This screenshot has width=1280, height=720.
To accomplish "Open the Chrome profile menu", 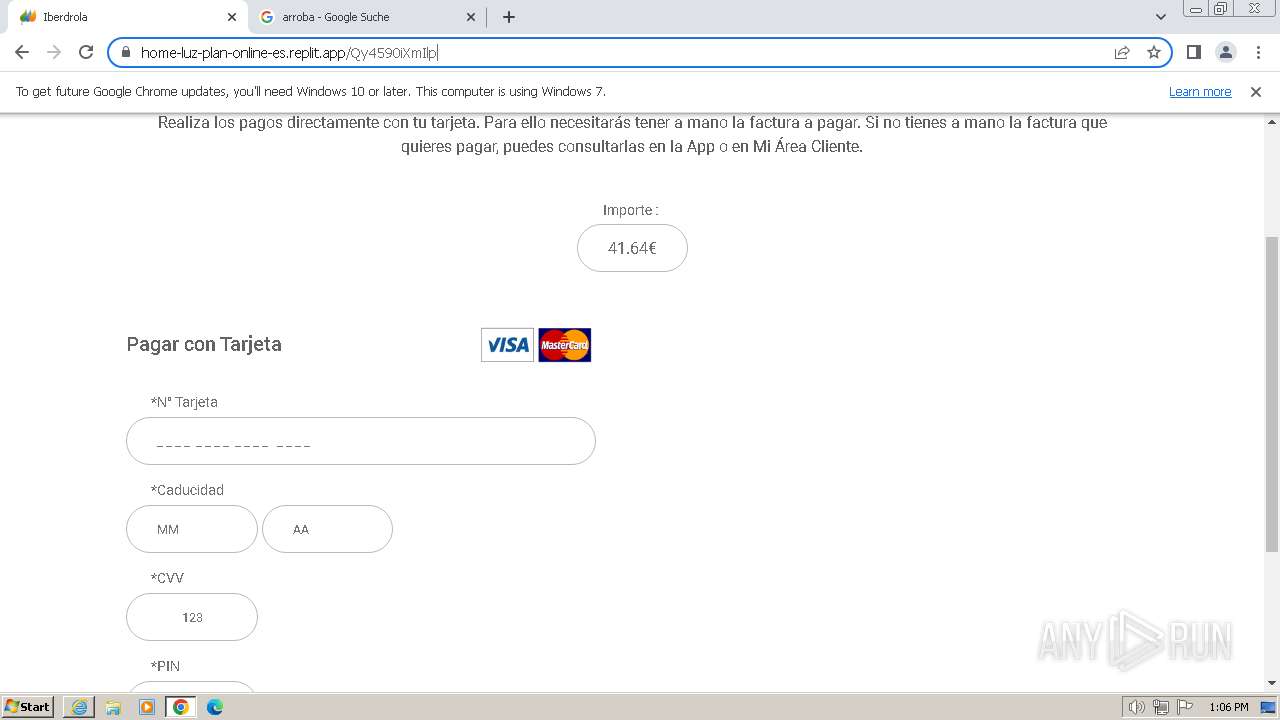I will coord(1225,52).
